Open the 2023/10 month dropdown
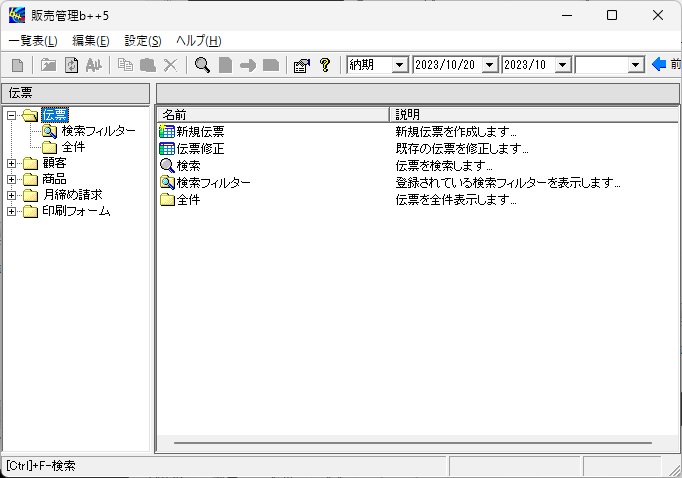The height and width of the screenshot is (478, 682). (562, 65)
